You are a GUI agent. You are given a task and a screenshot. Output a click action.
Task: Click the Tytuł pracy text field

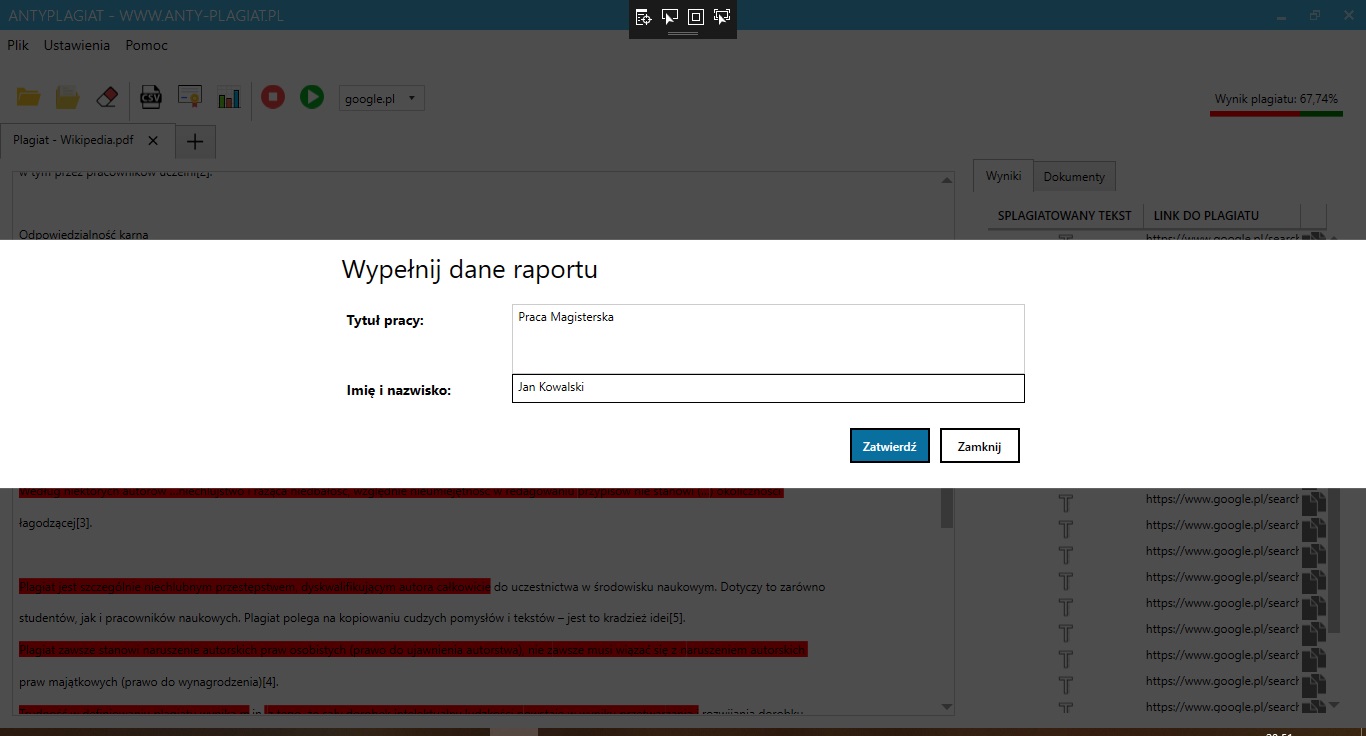pos(767,338)
